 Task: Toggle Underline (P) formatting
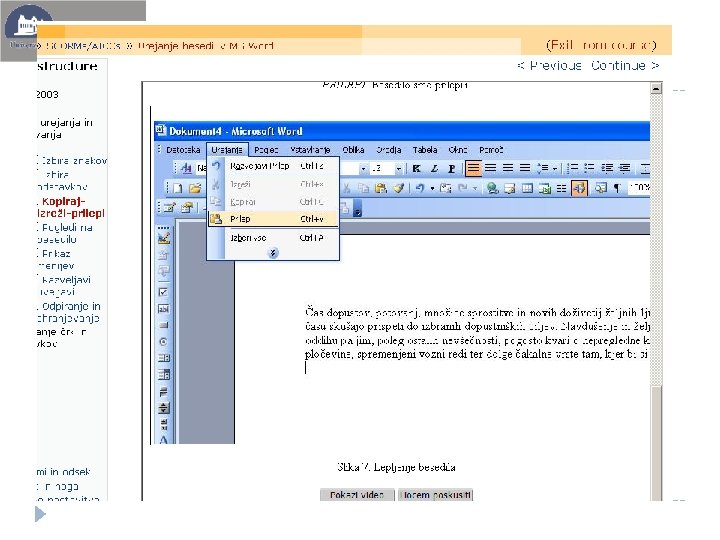point(452,169)
